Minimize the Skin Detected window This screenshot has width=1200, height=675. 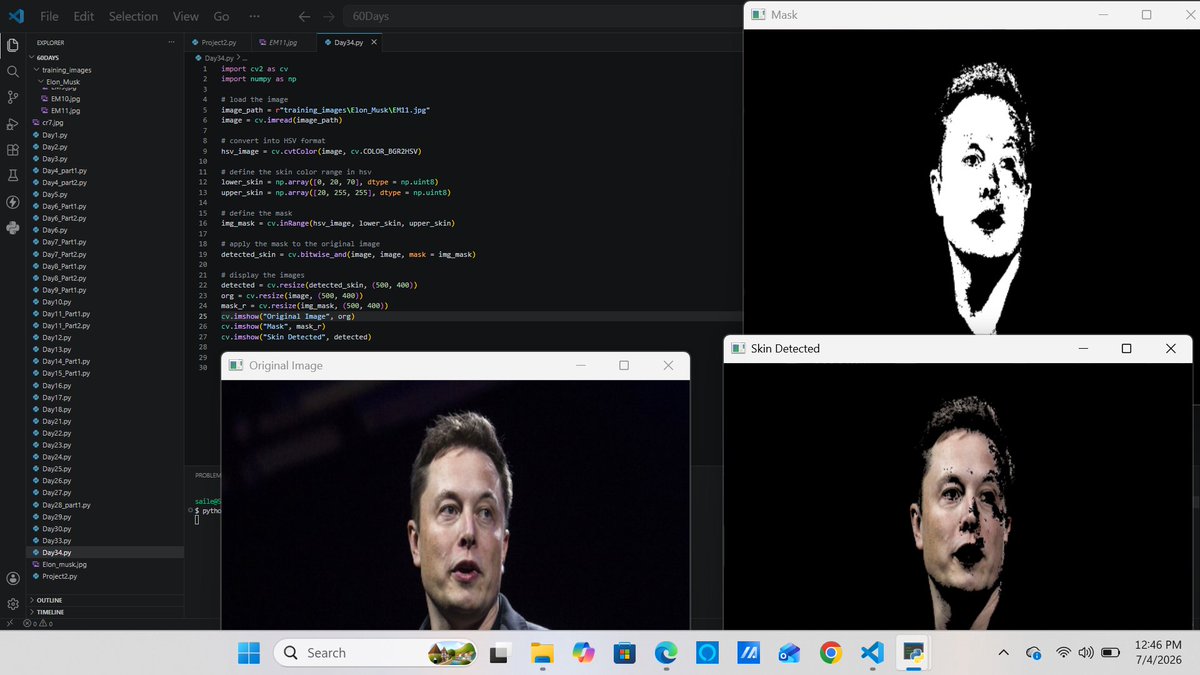[x=1083, y=348]
